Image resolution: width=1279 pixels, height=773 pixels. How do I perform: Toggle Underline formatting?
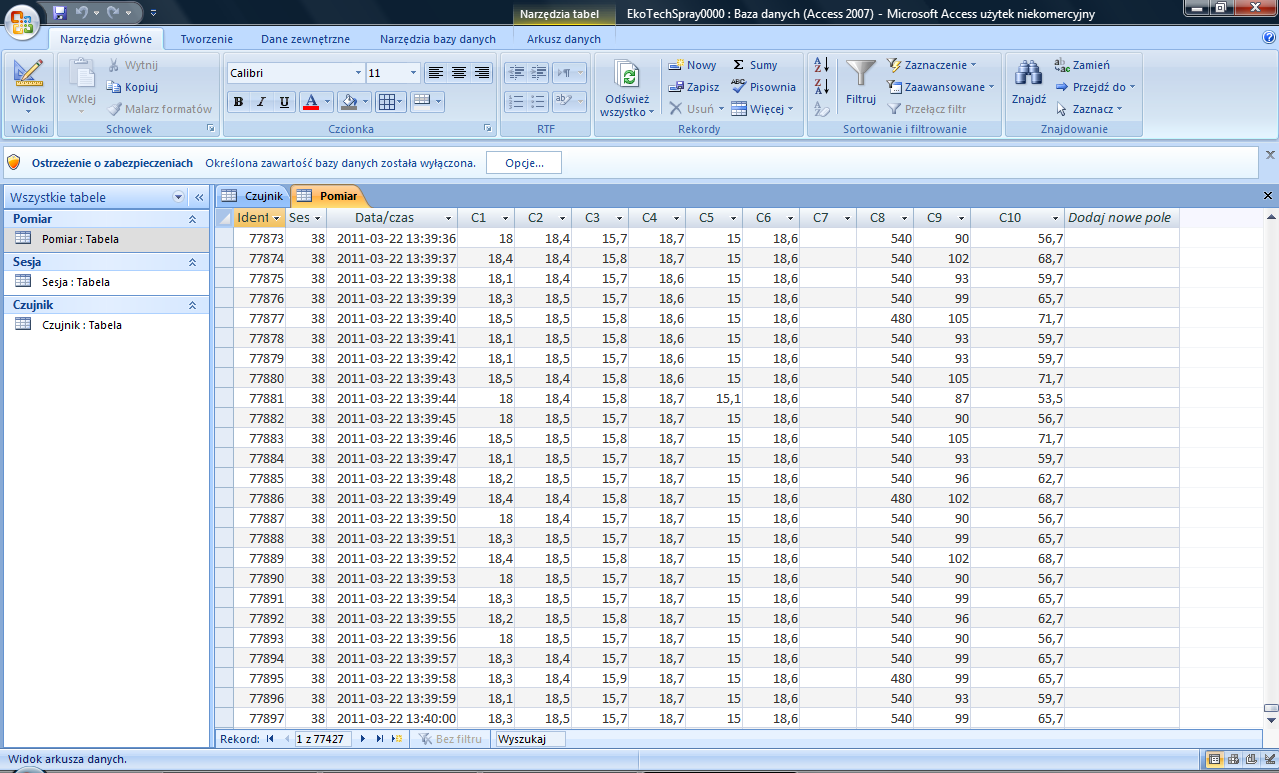pos(284,102)
